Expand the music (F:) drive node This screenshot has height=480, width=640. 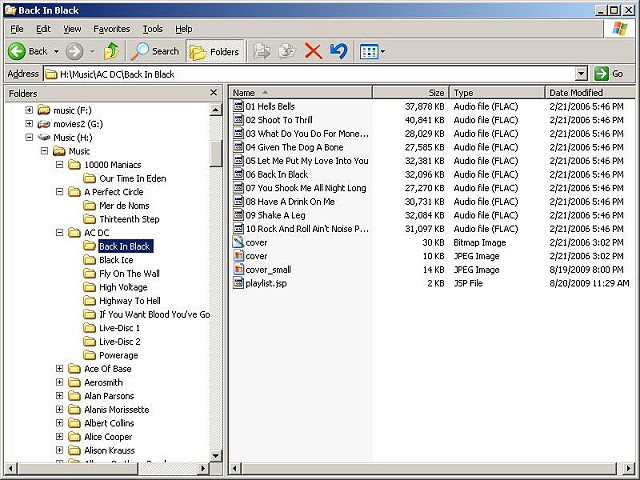click(29, 110)
